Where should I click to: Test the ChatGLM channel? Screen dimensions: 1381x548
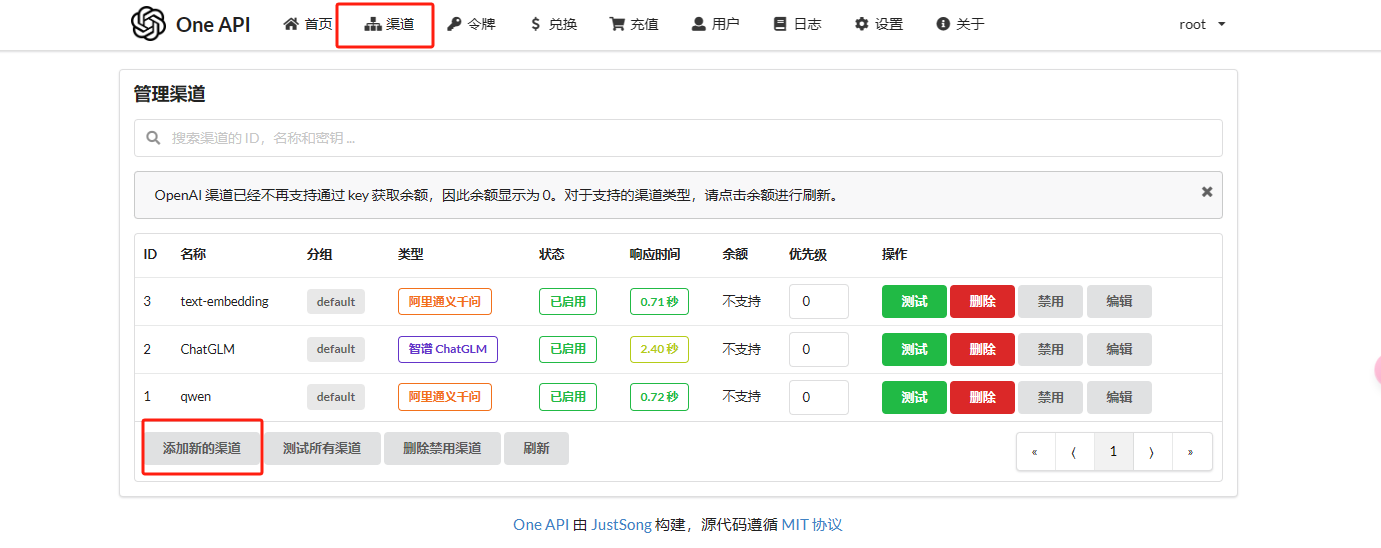tap(914, 349)
